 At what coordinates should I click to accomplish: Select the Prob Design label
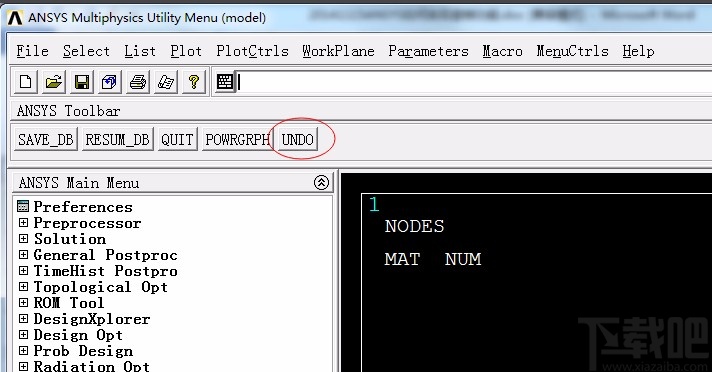tap(83, 350)
